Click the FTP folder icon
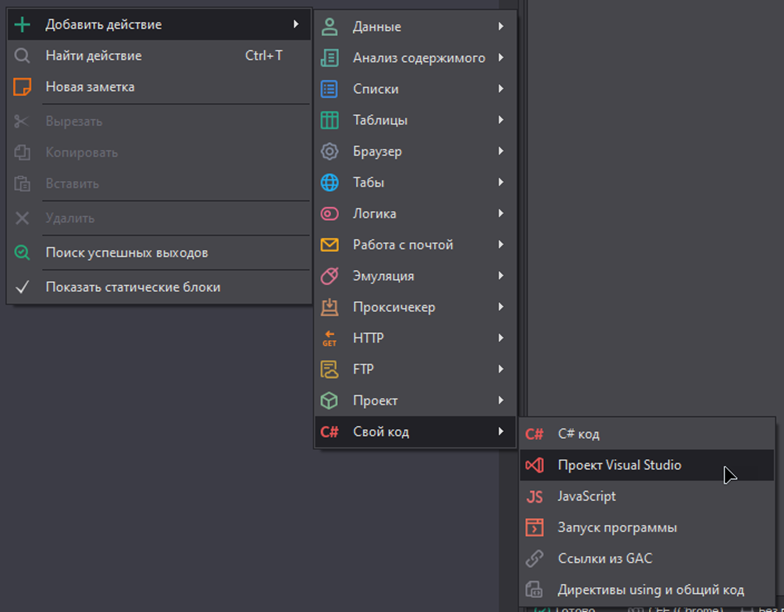The width and height of the screenshot is (784, 612). (329, 369)
